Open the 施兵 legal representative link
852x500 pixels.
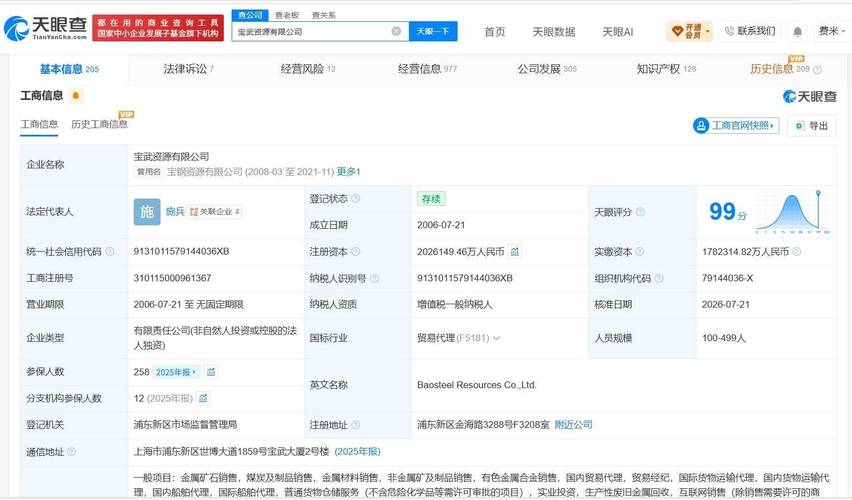tap(175, 212)
